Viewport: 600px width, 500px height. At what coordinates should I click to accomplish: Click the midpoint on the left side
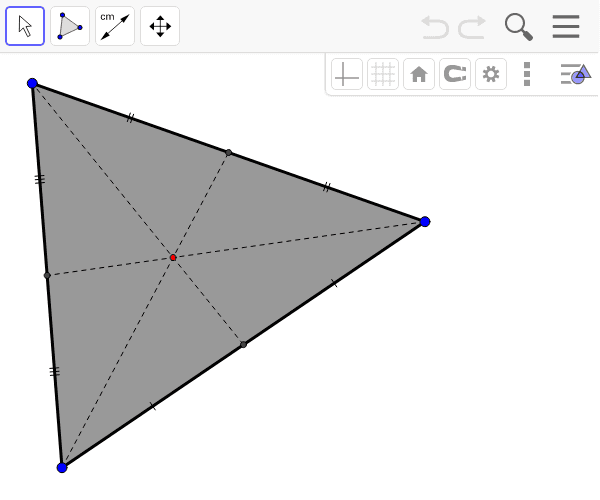(47, 275)
